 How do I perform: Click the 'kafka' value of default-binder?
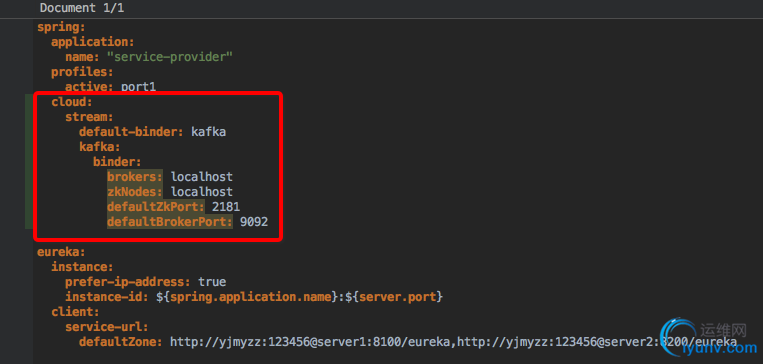pyautogui.click(x=208, y=132)
